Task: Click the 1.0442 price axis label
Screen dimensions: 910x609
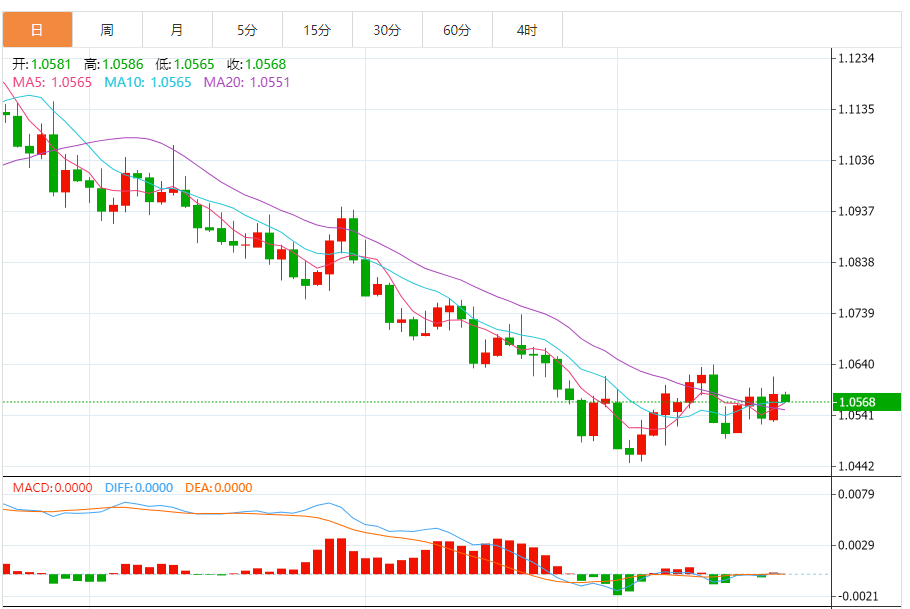Action: click(856, 466)
